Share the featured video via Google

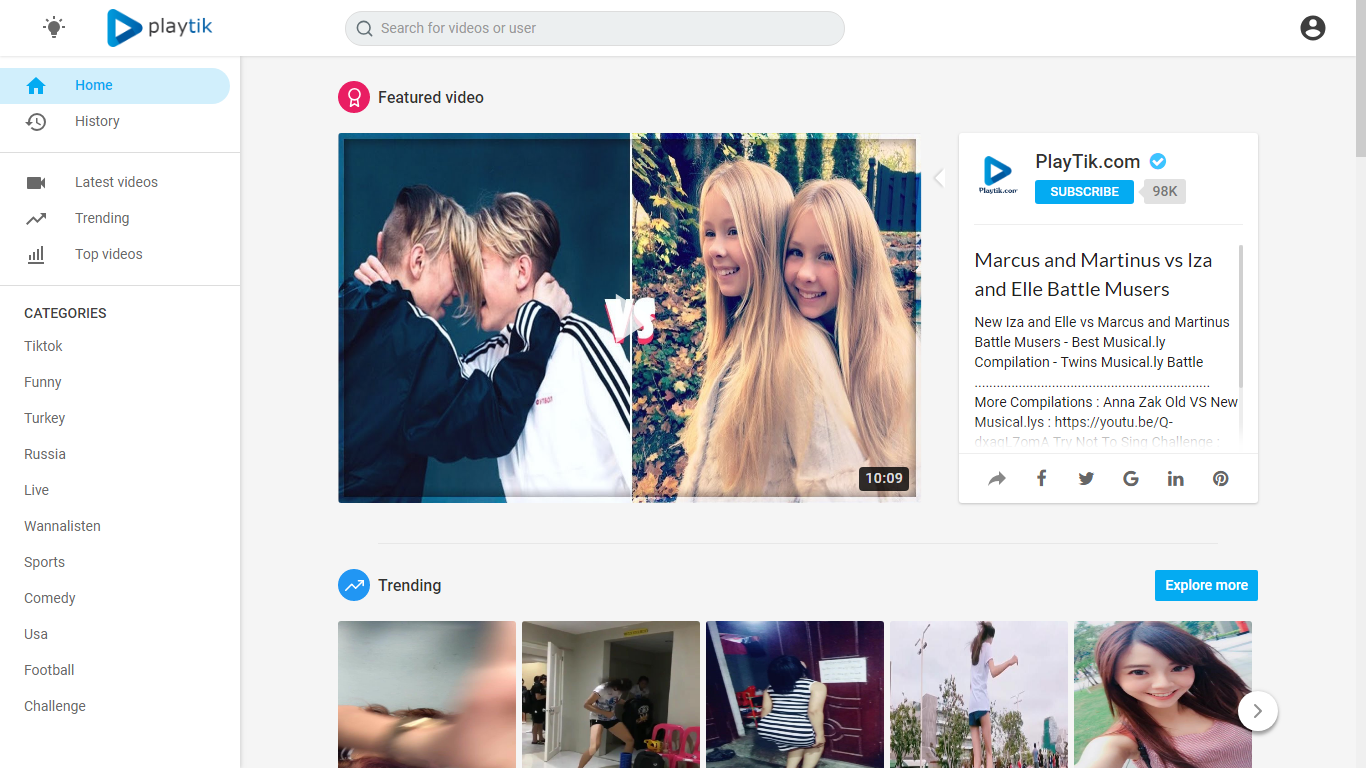1130,478
